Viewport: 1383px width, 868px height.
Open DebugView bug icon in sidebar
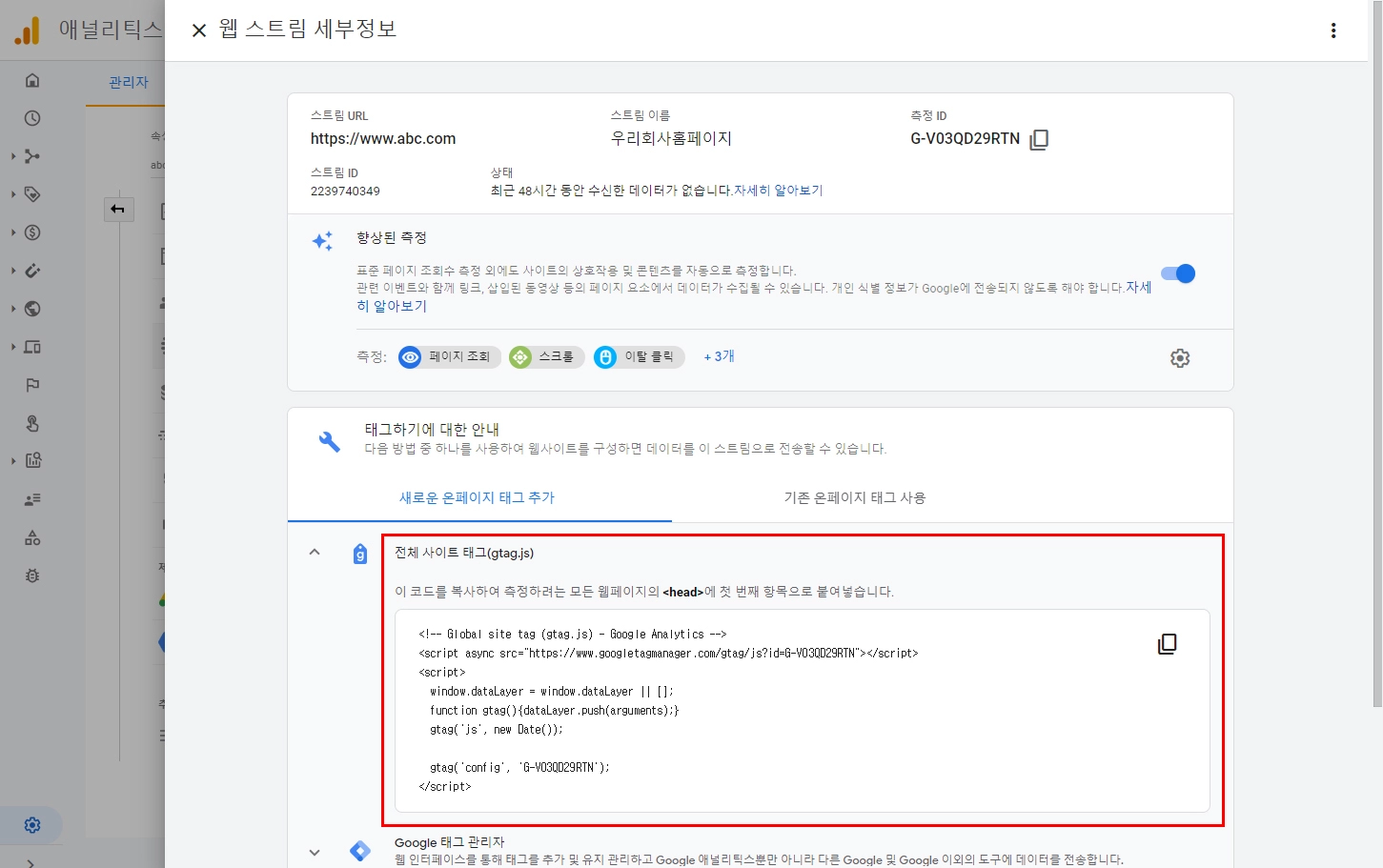(x=32, y=575)
